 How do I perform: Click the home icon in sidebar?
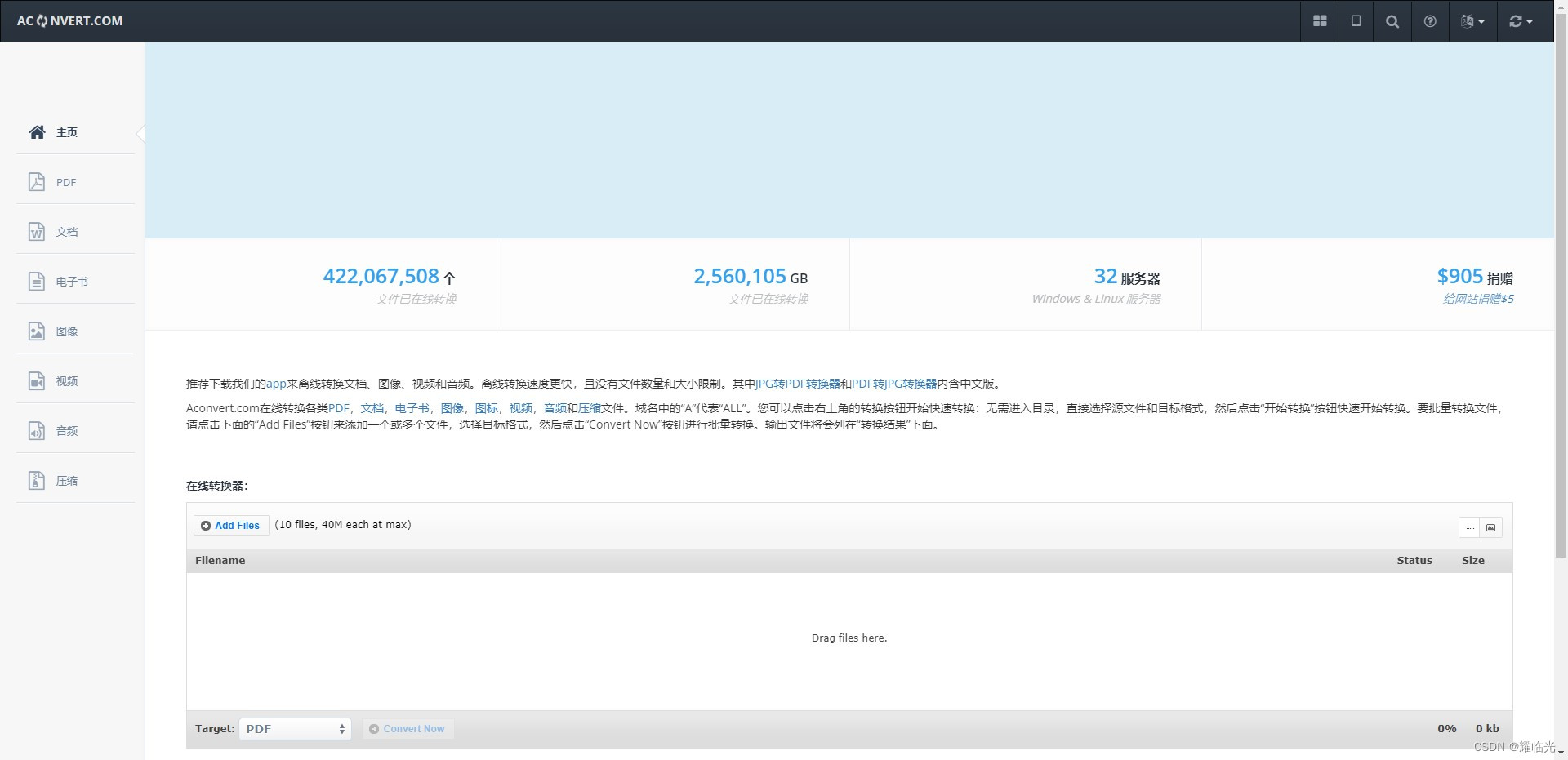(37, 132)
